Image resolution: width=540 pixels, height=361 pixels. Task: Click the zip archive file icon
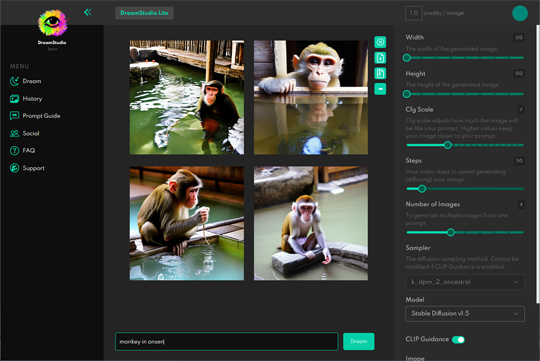[380, 73]
